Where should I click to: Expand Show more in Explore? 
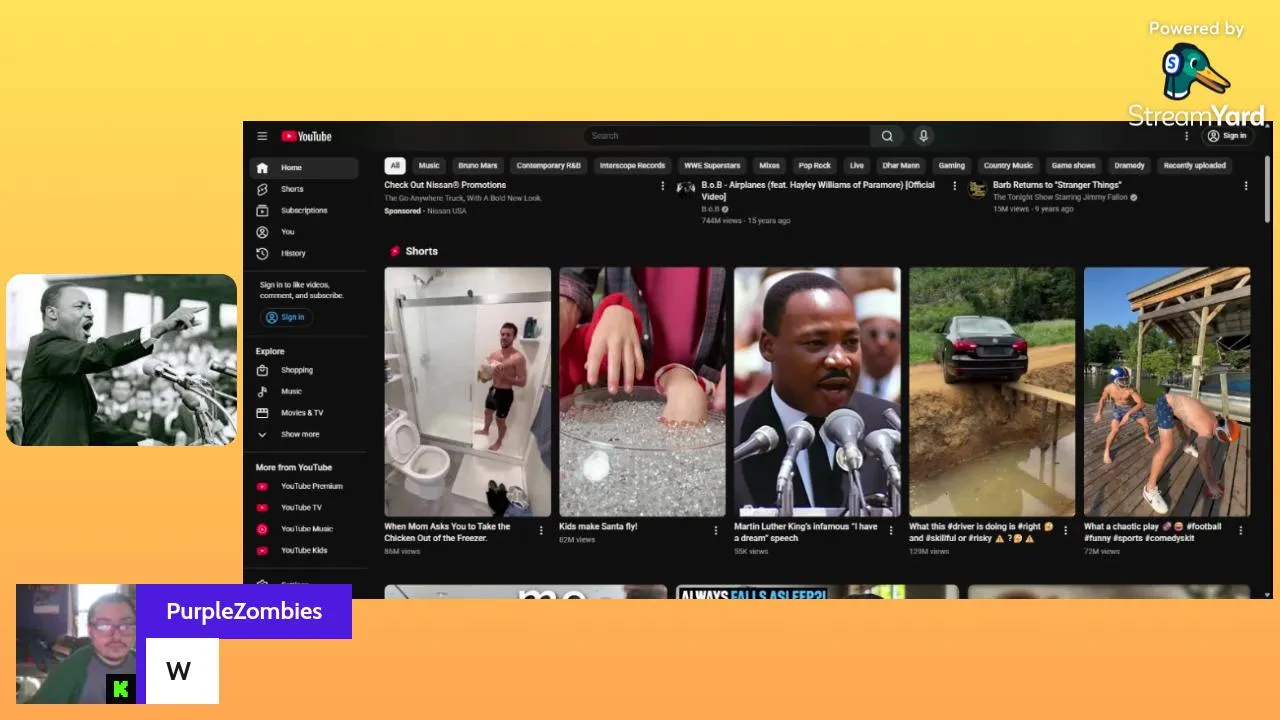[303, 434]
